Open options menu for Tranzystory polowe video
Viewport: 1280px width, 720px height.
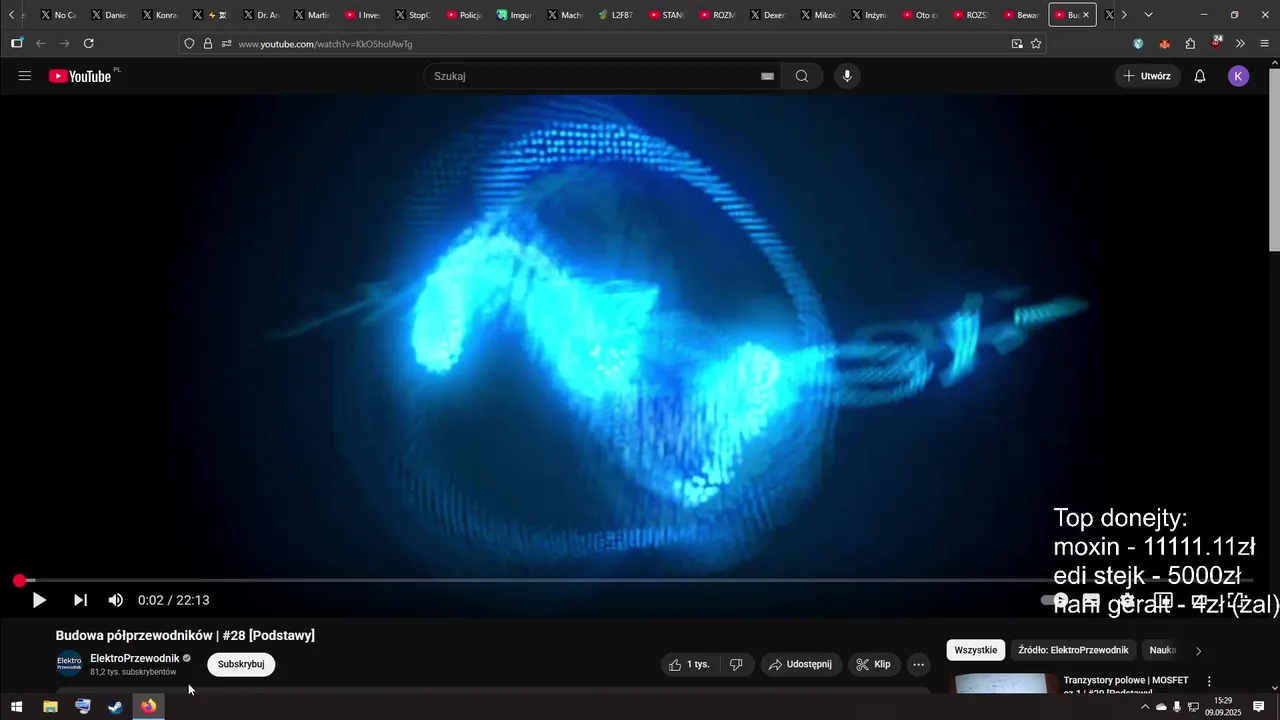tap(1208, 682)
